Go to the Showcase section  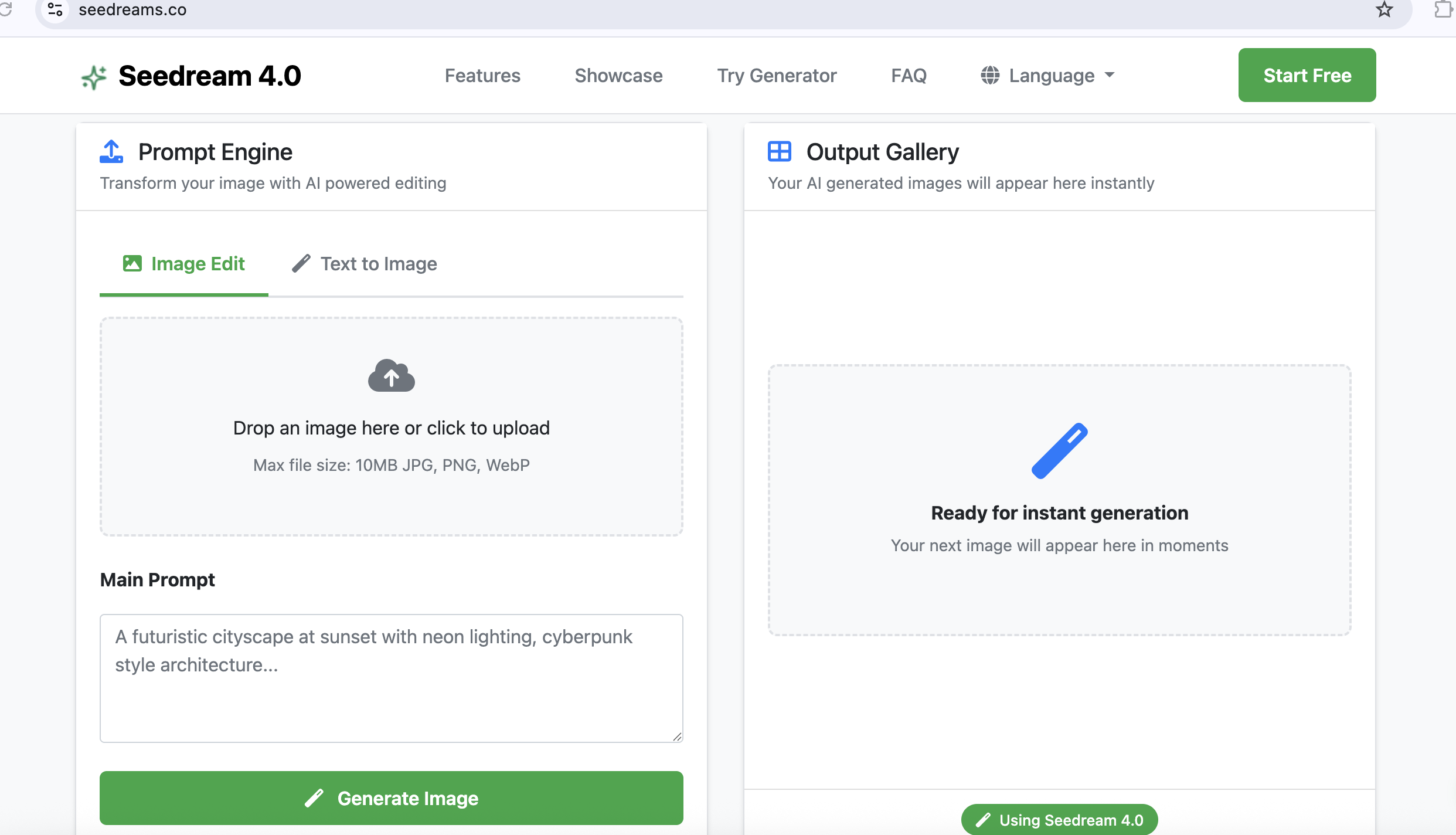click(618, 76)
